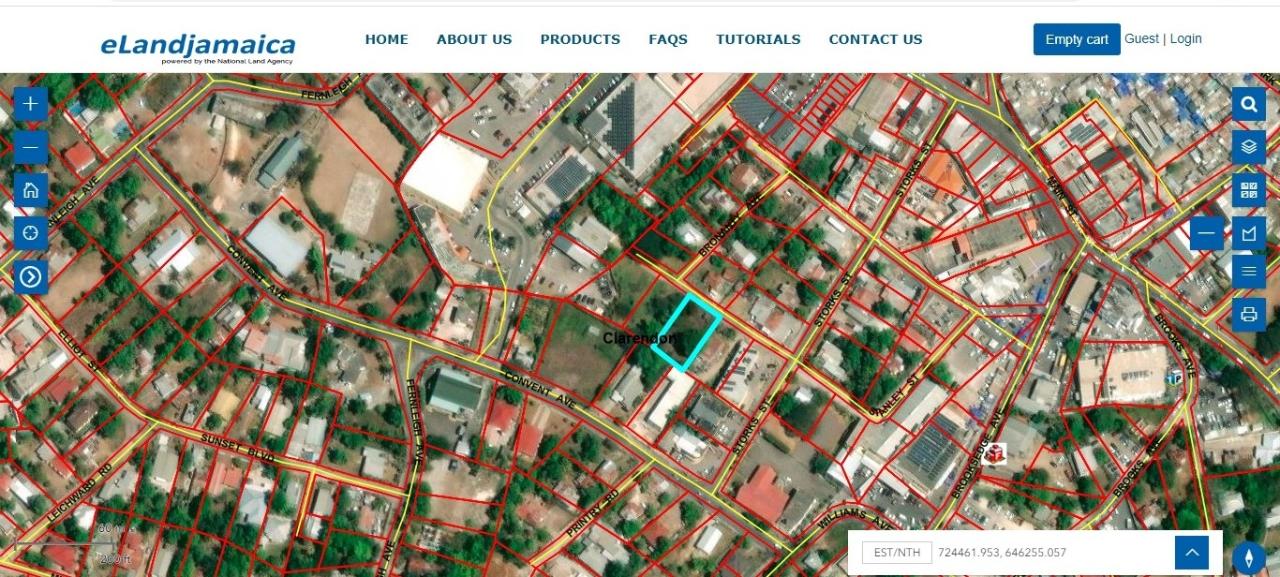Click the EST/NTH coordinate format button
This screenshot has width=1280, height=577.
pyautogui.click(x=897, y=552)
